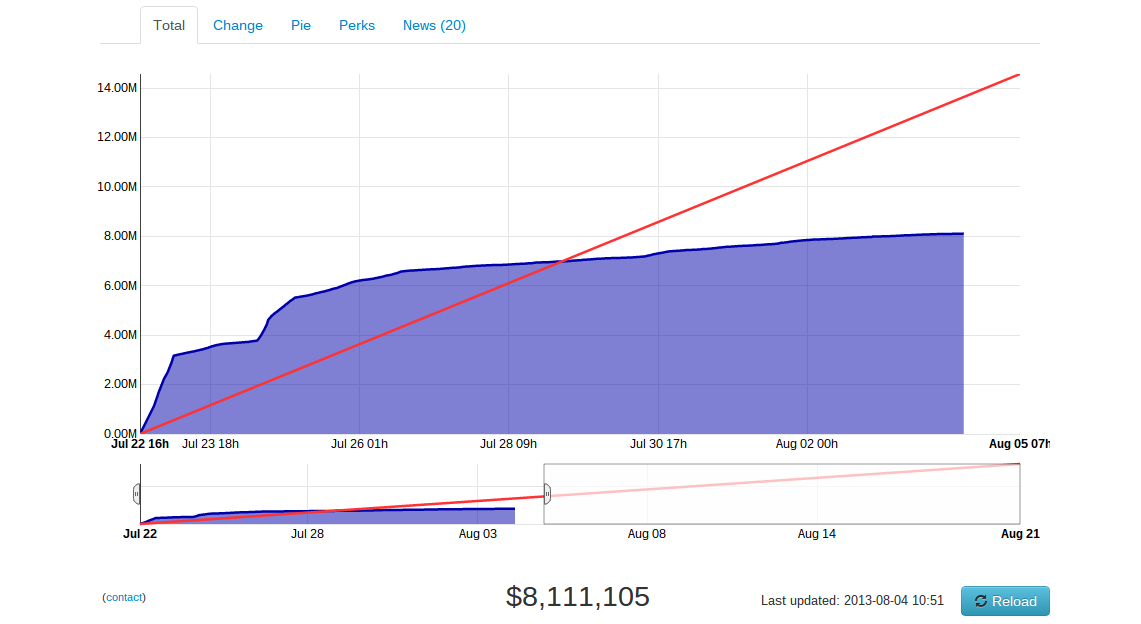1141x624 pixels.
Task: Switch to the Change tab
Action: point(237,25)
